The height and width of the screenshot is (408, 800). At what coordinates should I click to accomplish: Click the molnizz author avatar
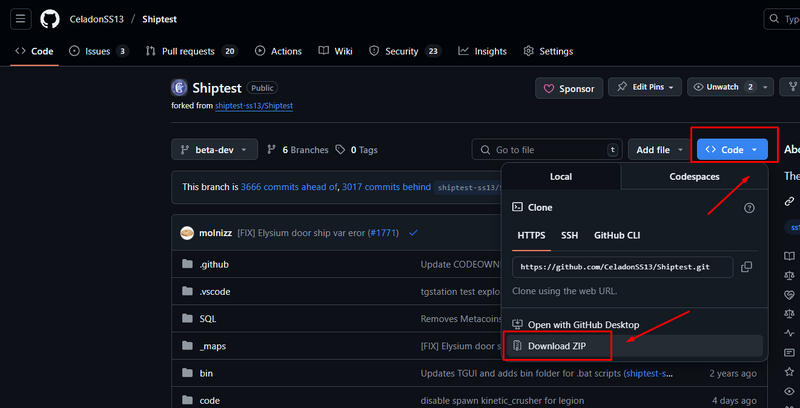coord(187,233)
